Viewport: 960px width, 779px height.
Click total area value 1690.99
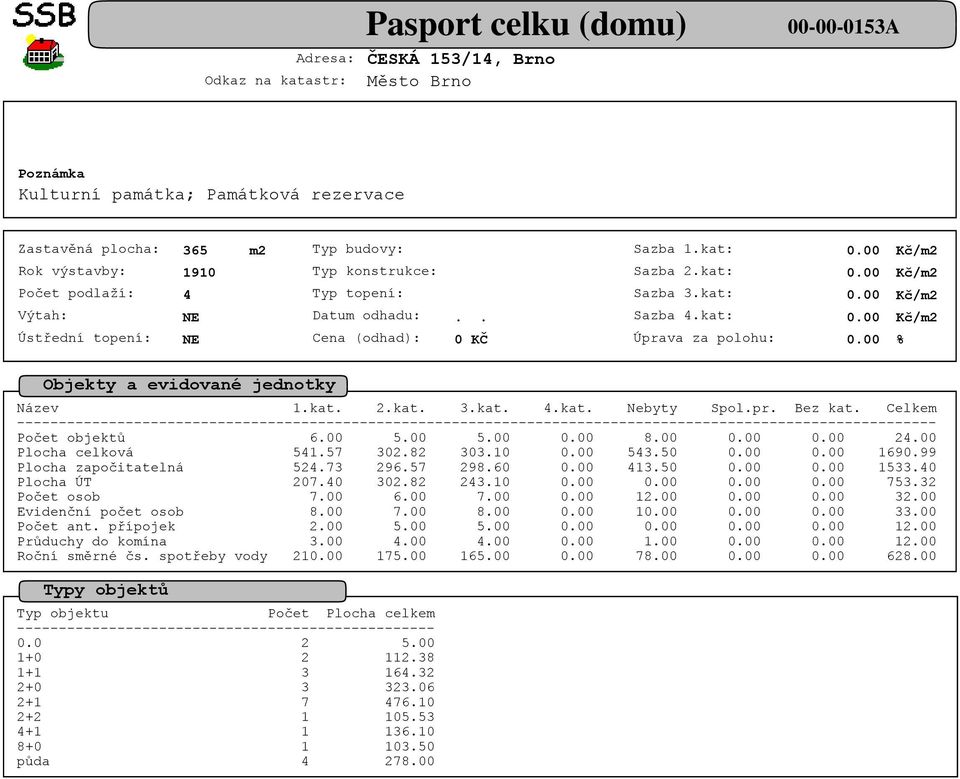coord(907,453)
